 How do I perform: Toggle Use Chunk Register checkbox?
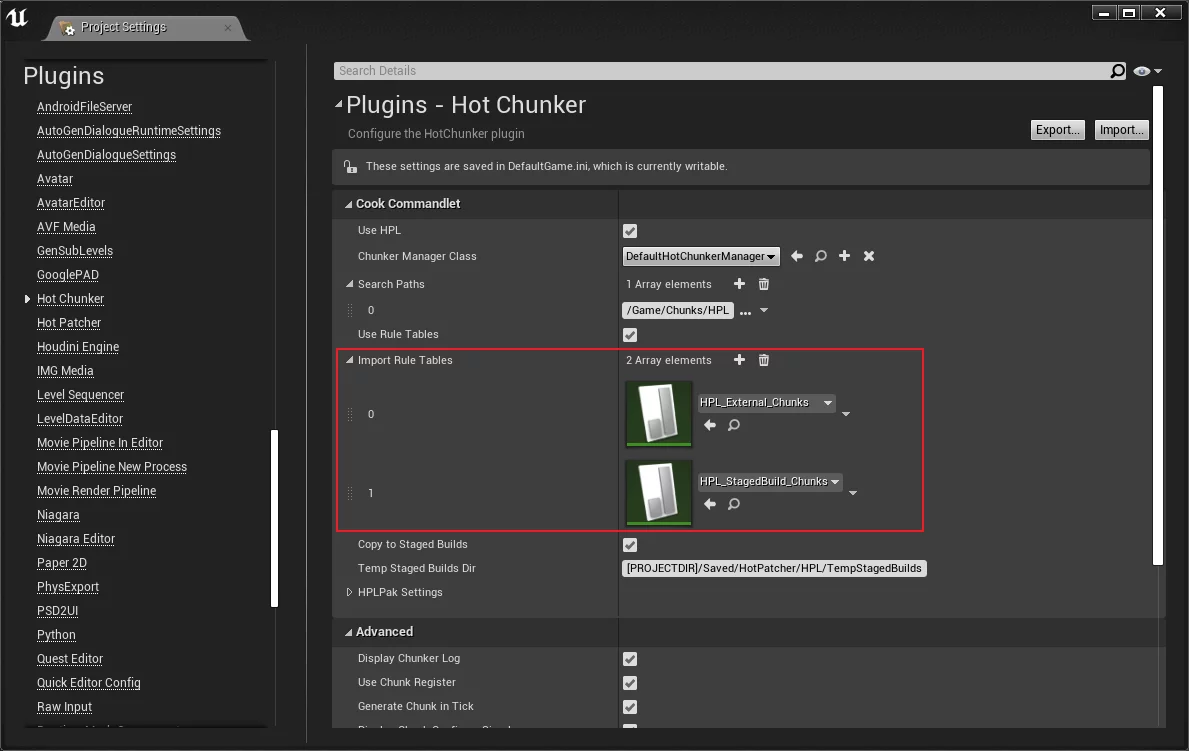pyautogui.click(x=630, y=683)
